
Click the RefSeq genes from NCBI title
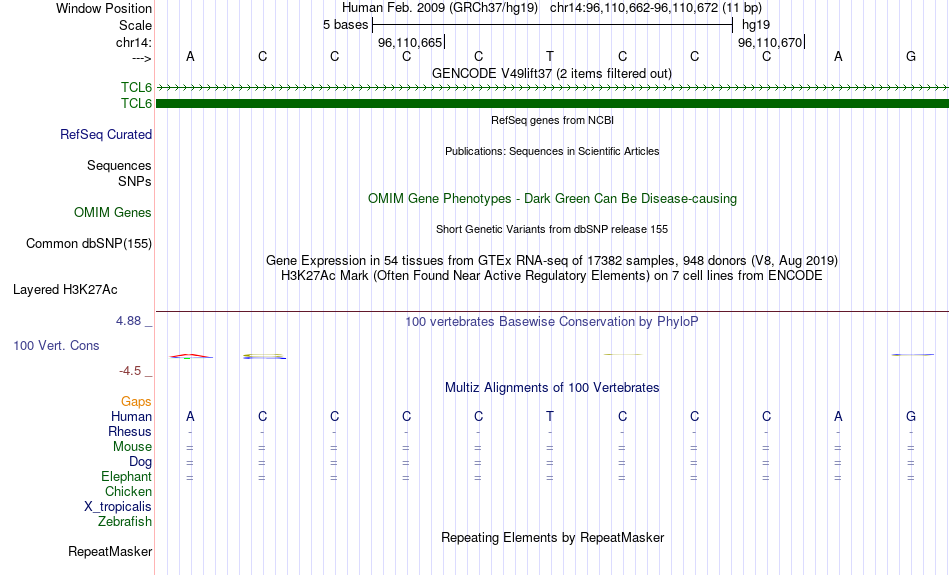(x=552, y=120)
